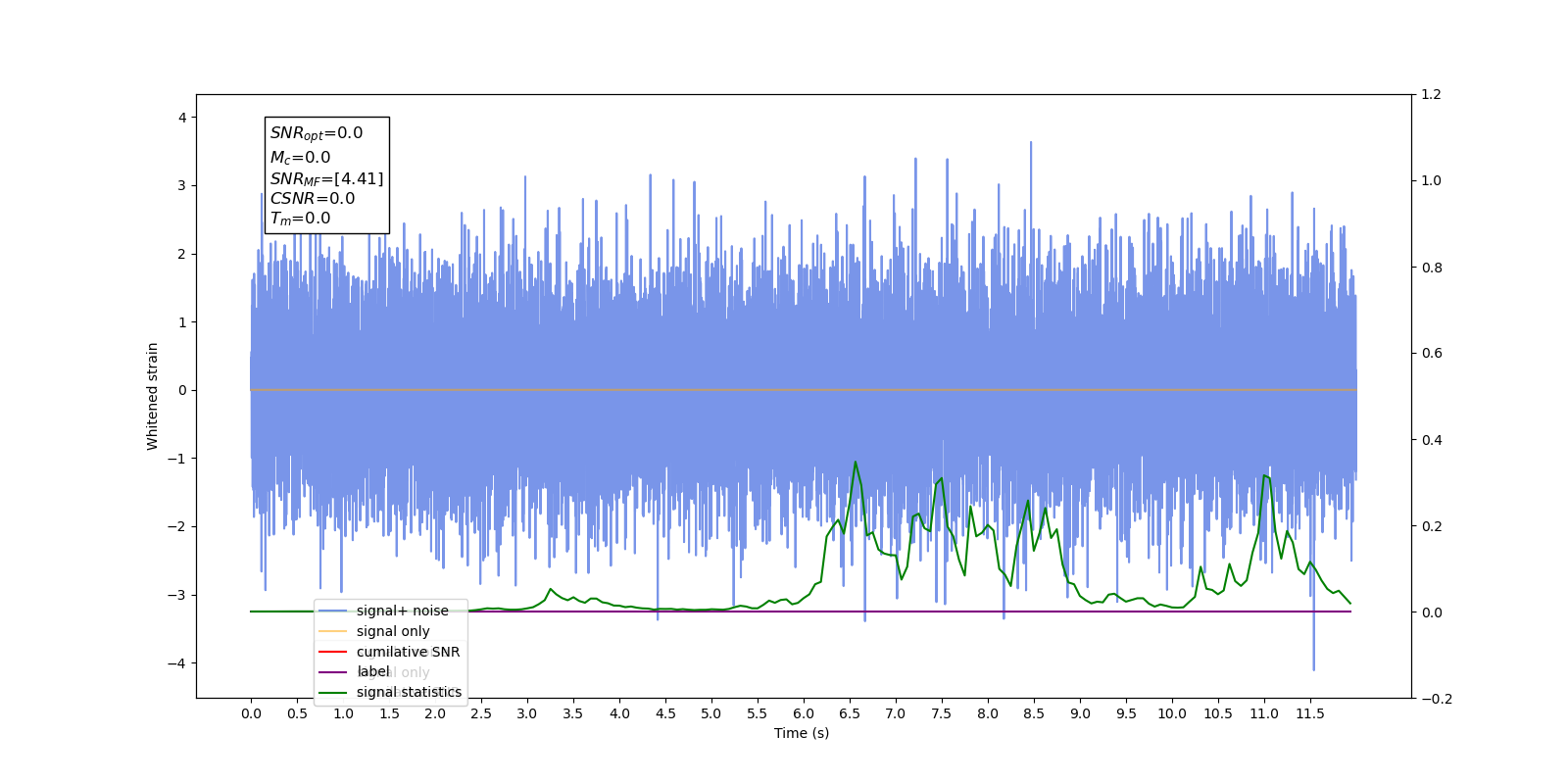
Task: Click the 'Whitened strain' y-axis label
Action: pyautogui.click(x=153, y=396)
